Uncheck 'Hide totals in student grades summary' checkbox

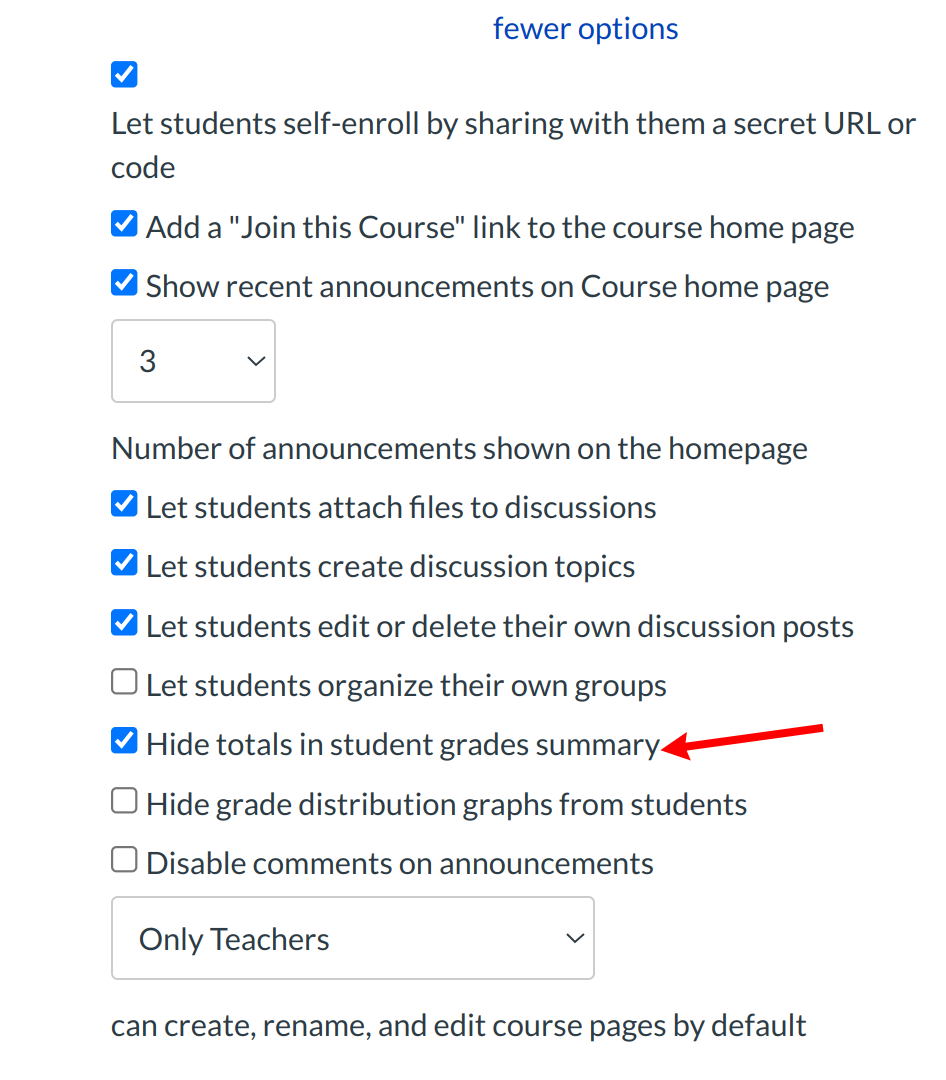pyautogui.click(x=124, y=742)
